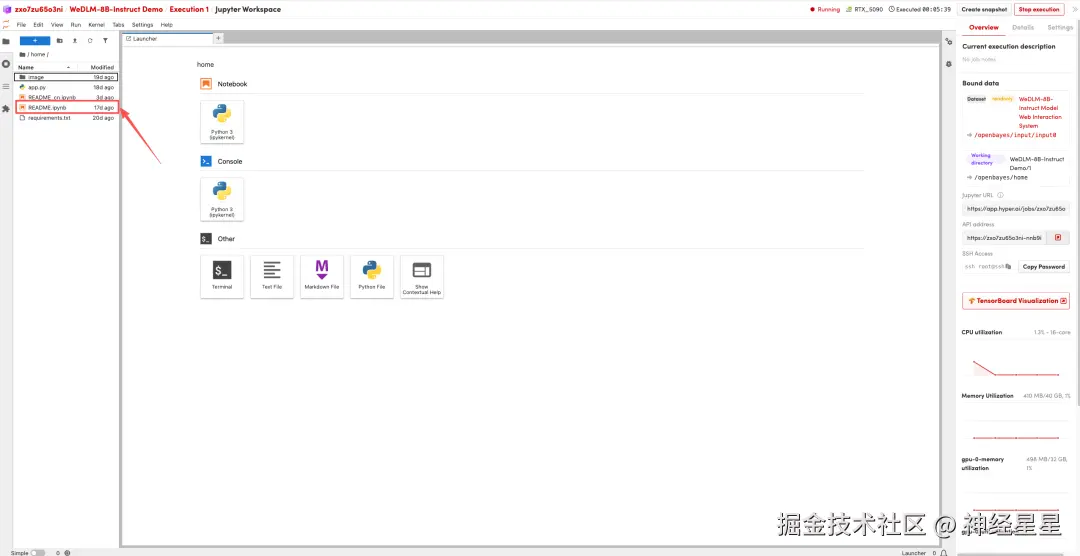Click the blue New Launcher plus button
This screenshot has height=556, width=1080.
(x=34, y=41)
